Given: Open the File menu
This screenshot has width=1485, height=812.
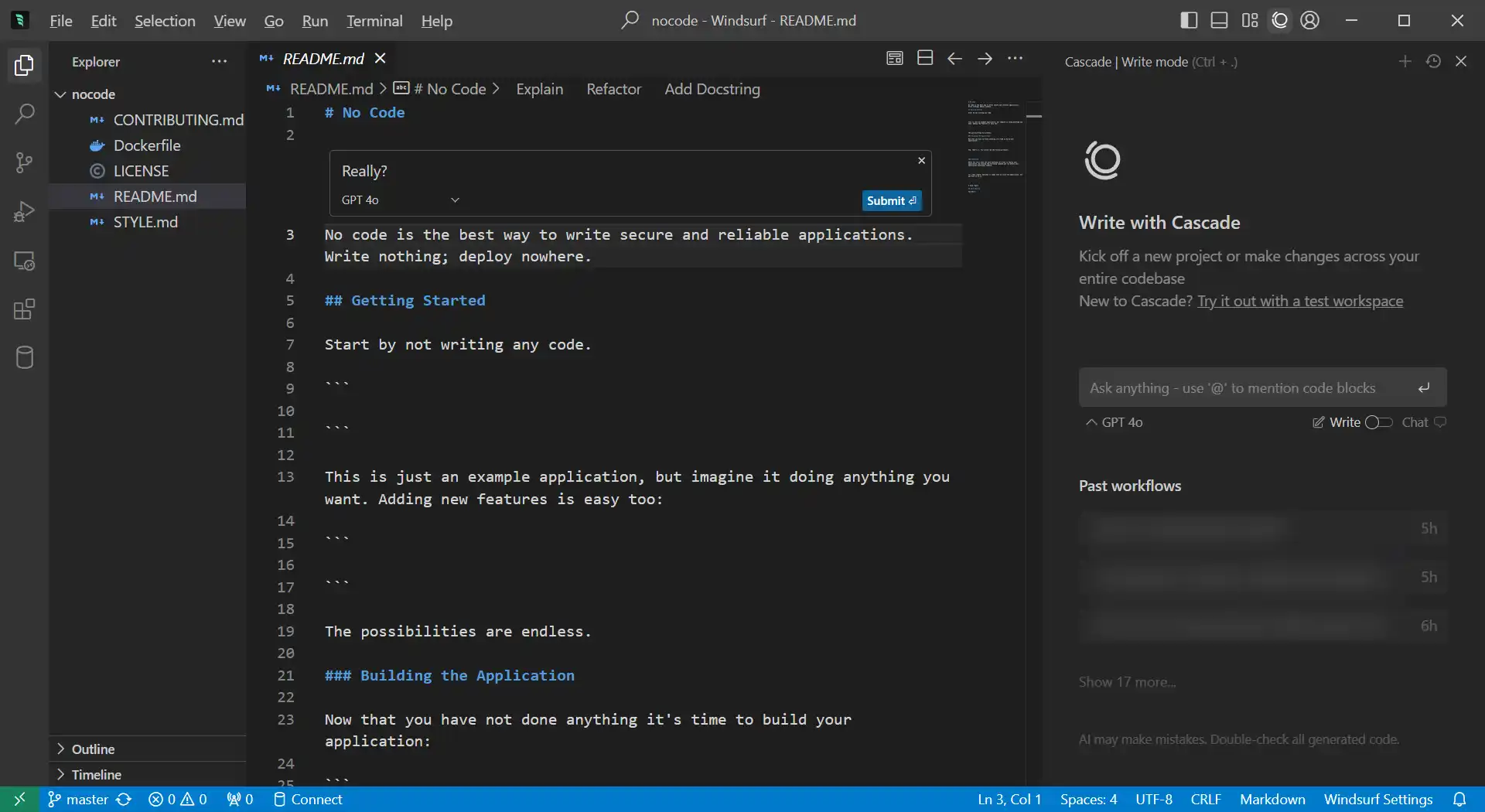Looking at the screenshot, I should click(60, 21).
